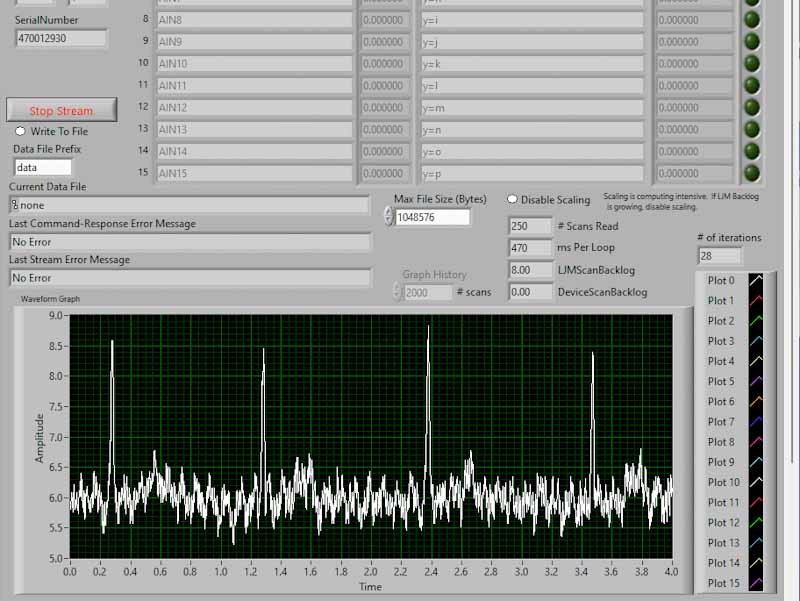Click the LED indicator in row 9
This screenshot has height=601, width=800.
[751, 42]
